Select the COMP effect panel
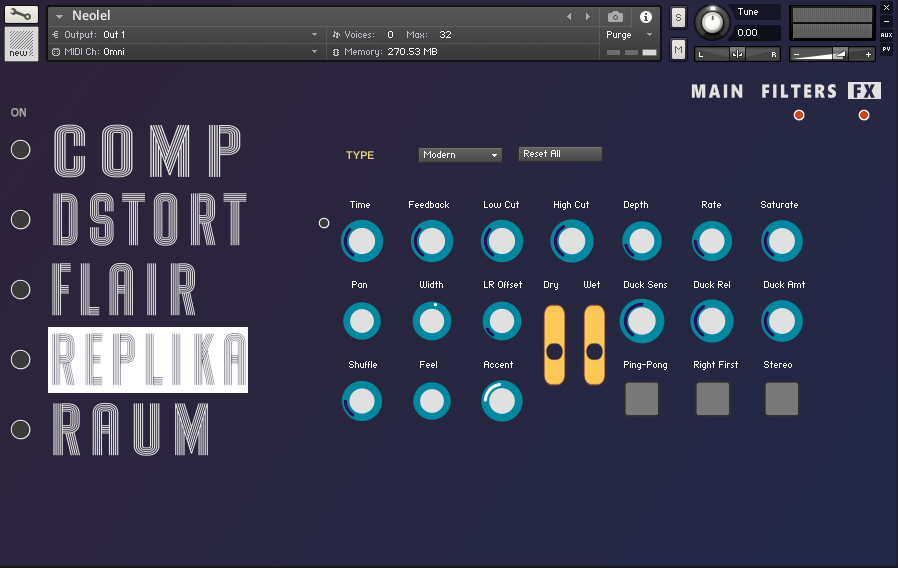The image size is (898, 568). pyautogui.click(x=148, y=151)
